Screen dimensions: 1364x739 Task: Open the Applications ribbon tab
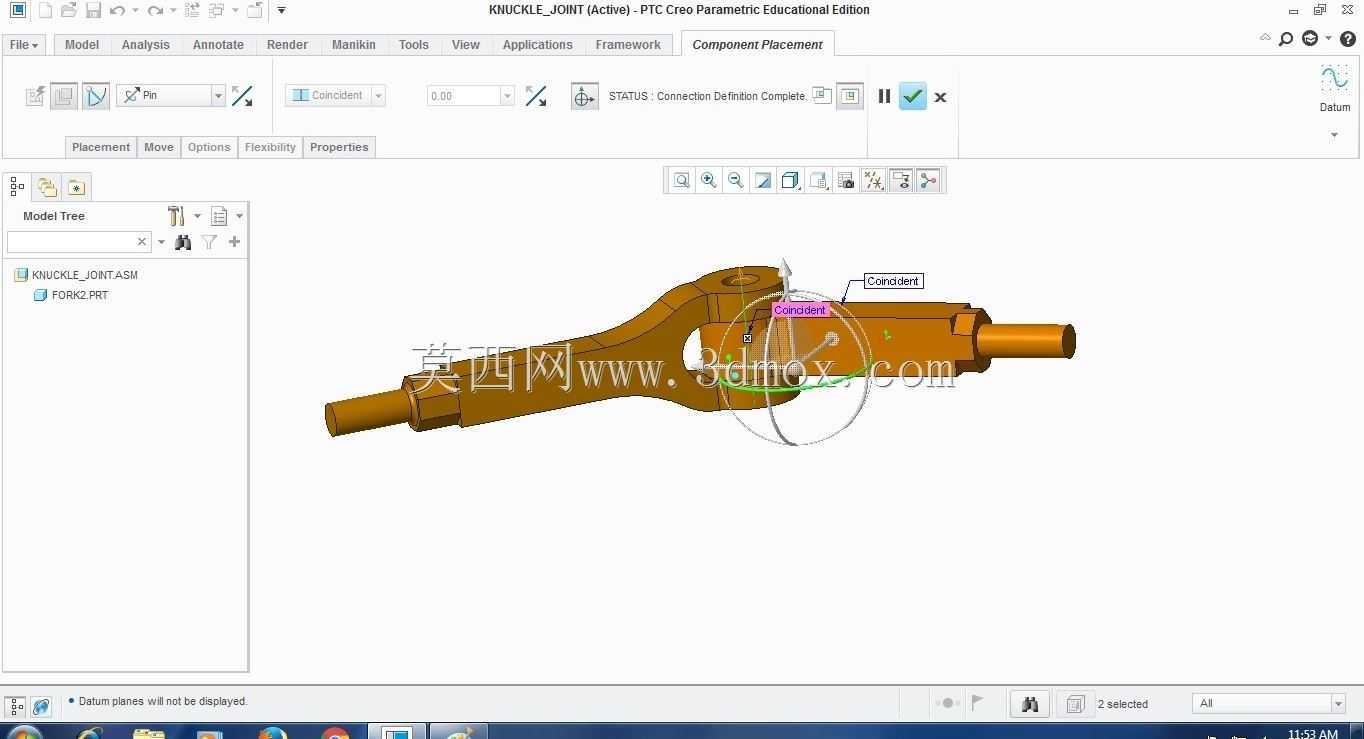click(x=538, y=45)
